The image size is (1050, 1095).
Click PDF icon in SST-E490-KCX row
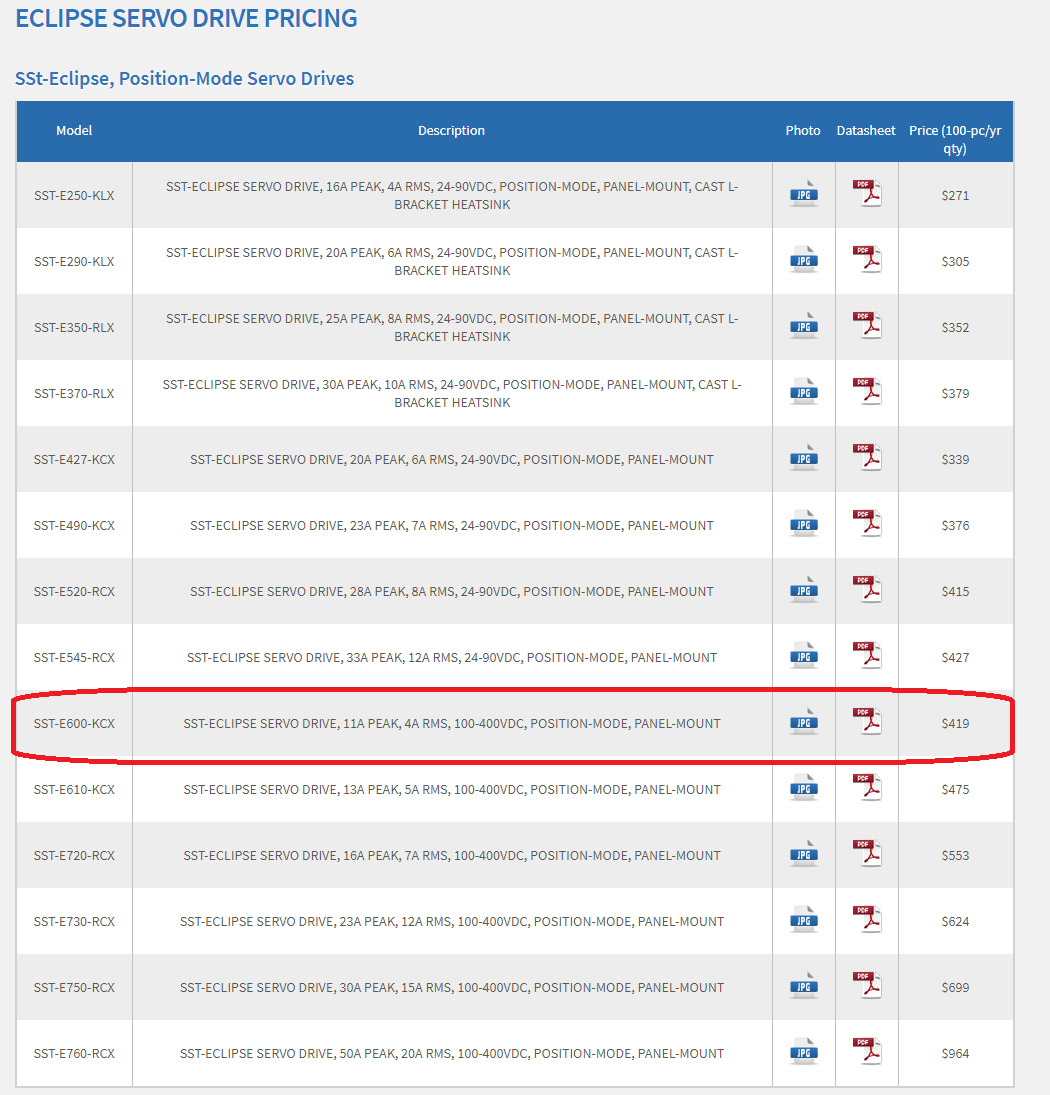tap(867, 523)
